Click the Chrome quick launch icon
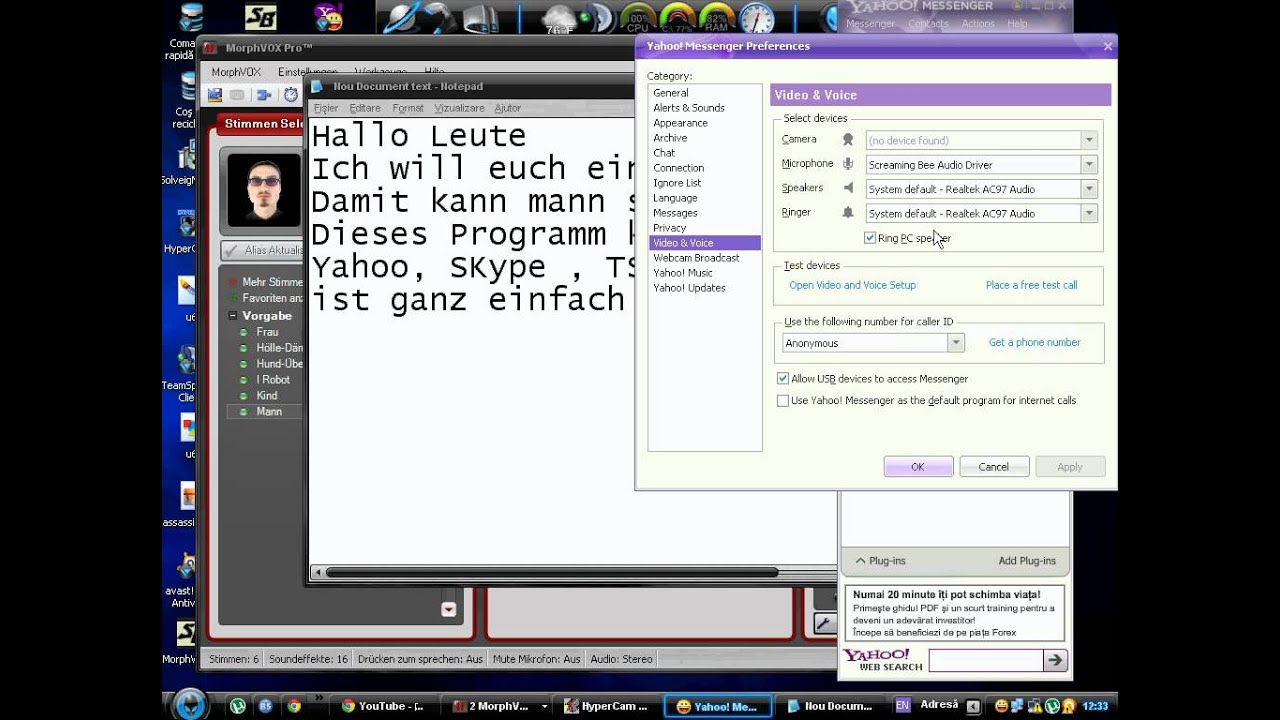Screen dimensions: 1280x720 (x=294, y=705)
